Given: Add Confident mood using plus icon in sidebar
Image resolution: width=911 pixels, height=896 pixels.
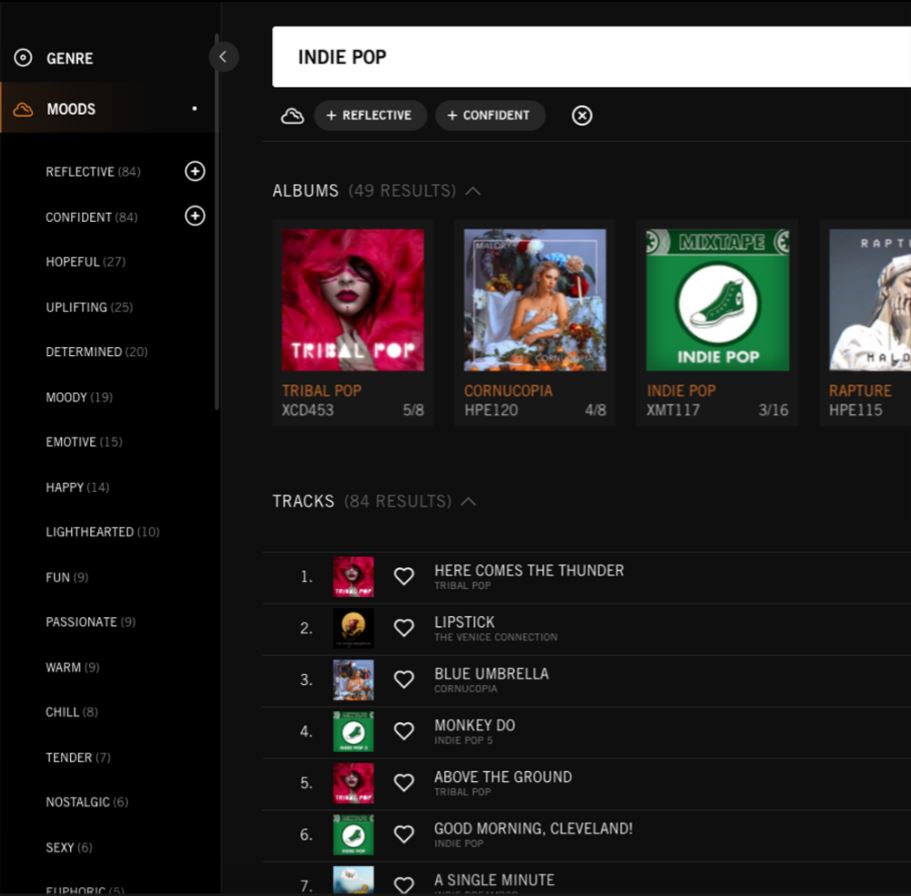Looking at the screenshot, I should (x=195, y=216).
